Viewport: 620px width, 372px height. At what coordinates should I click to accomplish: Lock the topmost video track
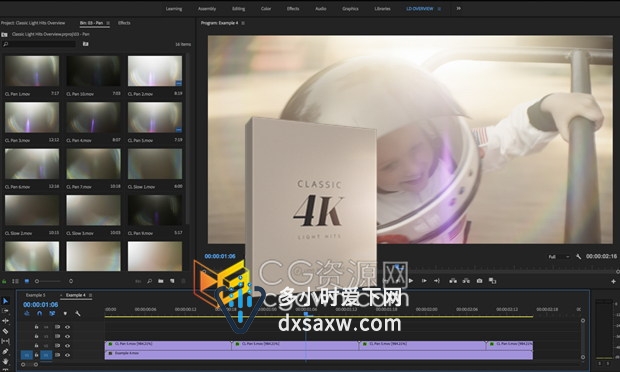[x=36, y=327]
